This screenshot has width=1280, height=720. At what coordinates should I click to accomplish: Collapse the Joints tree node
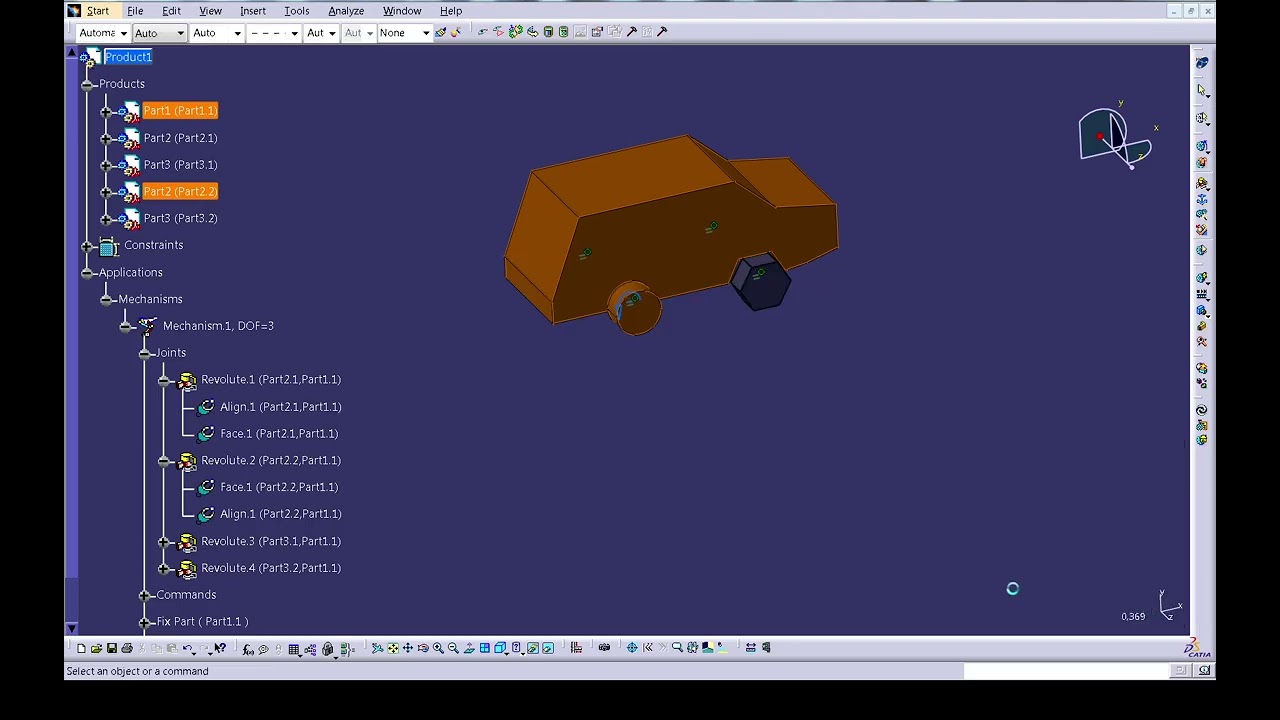tap(145, 353)
